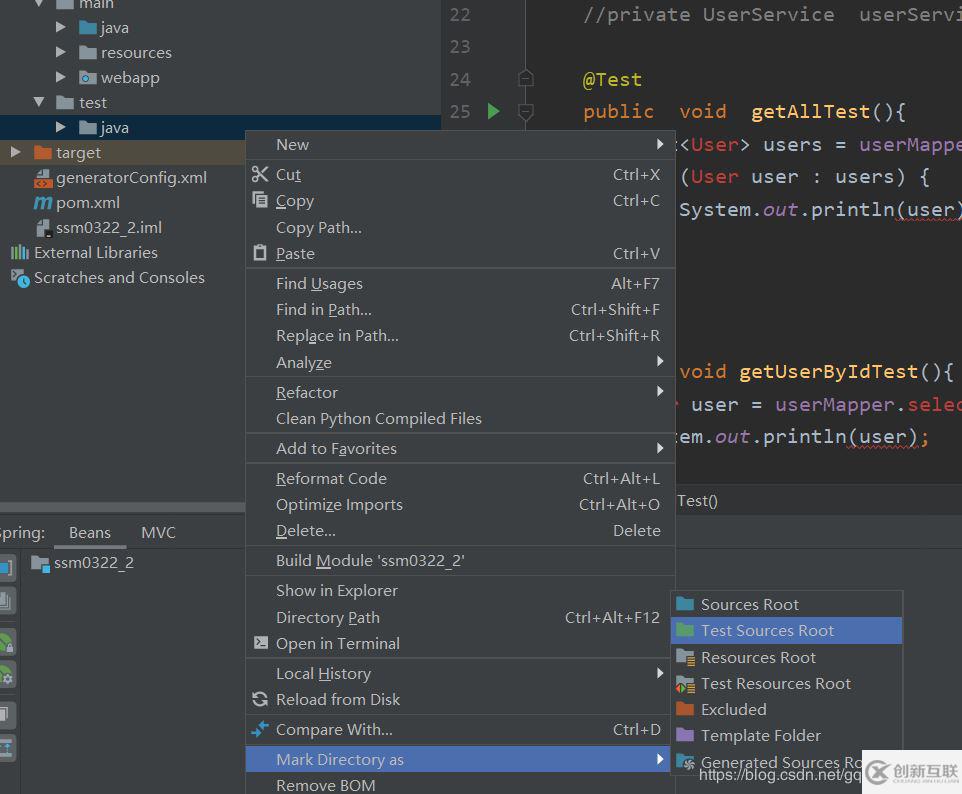Click the Open in Terminal icon
This screenshot has width=962, height=794.
pos(261,642)
